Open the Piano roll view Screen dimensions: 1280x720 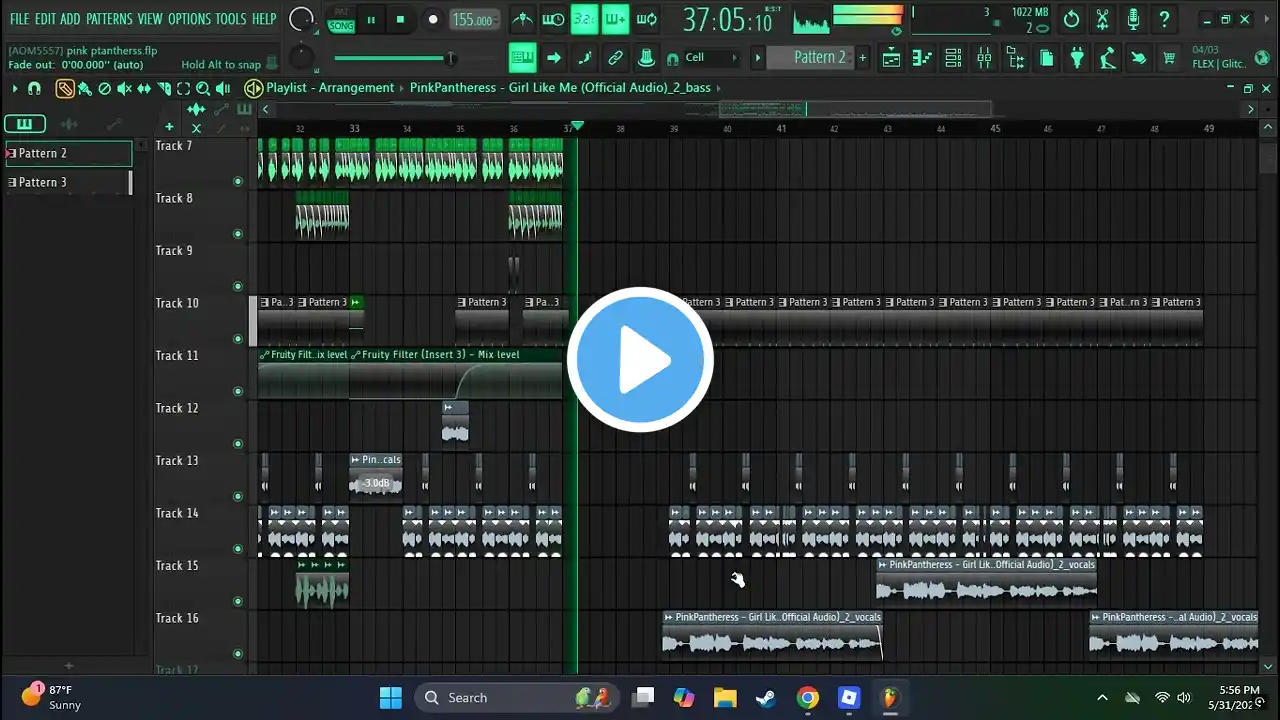[x=922, y=58]
